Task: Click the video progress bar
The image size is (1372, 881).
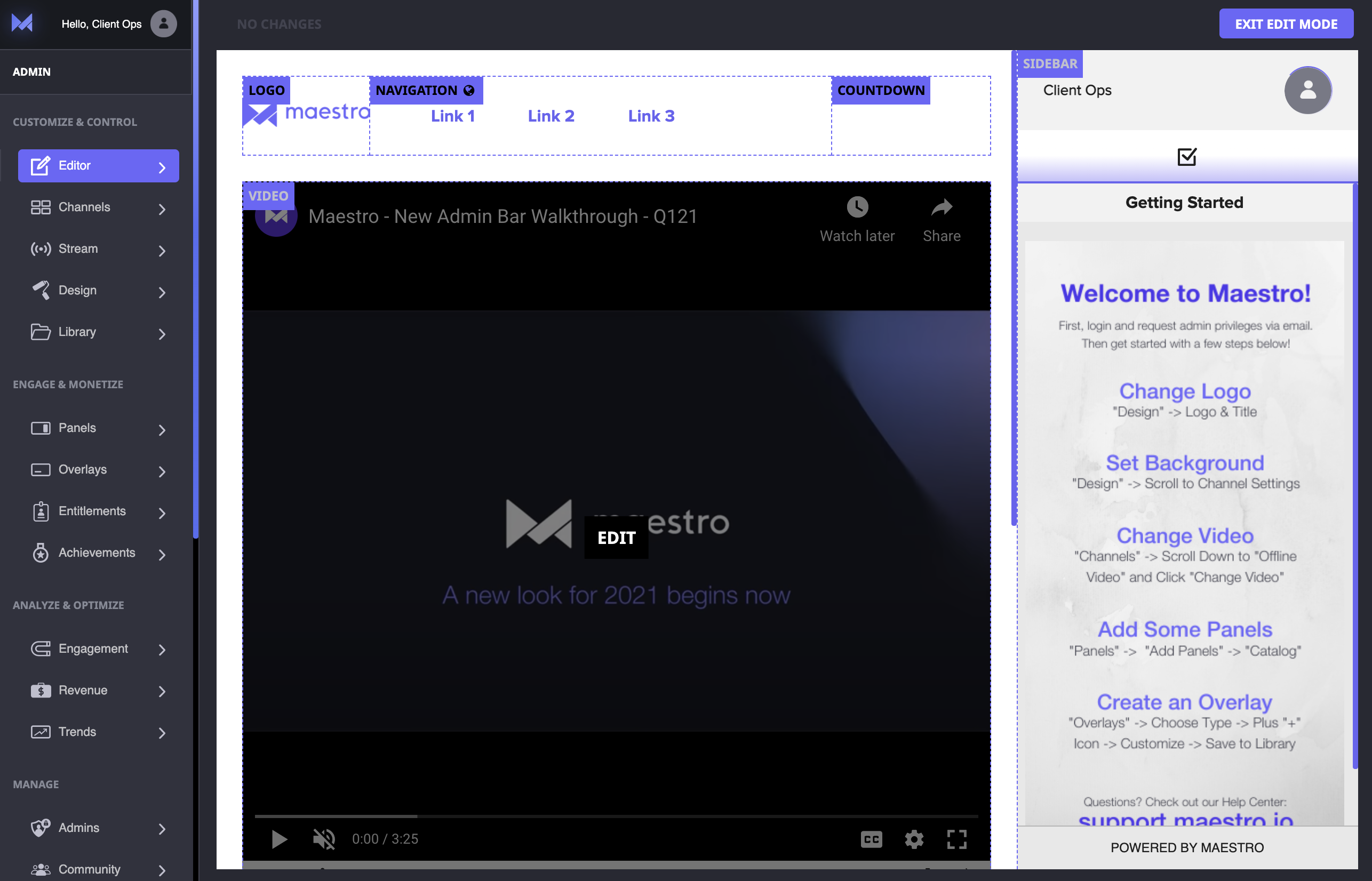Action: point(616,816)
